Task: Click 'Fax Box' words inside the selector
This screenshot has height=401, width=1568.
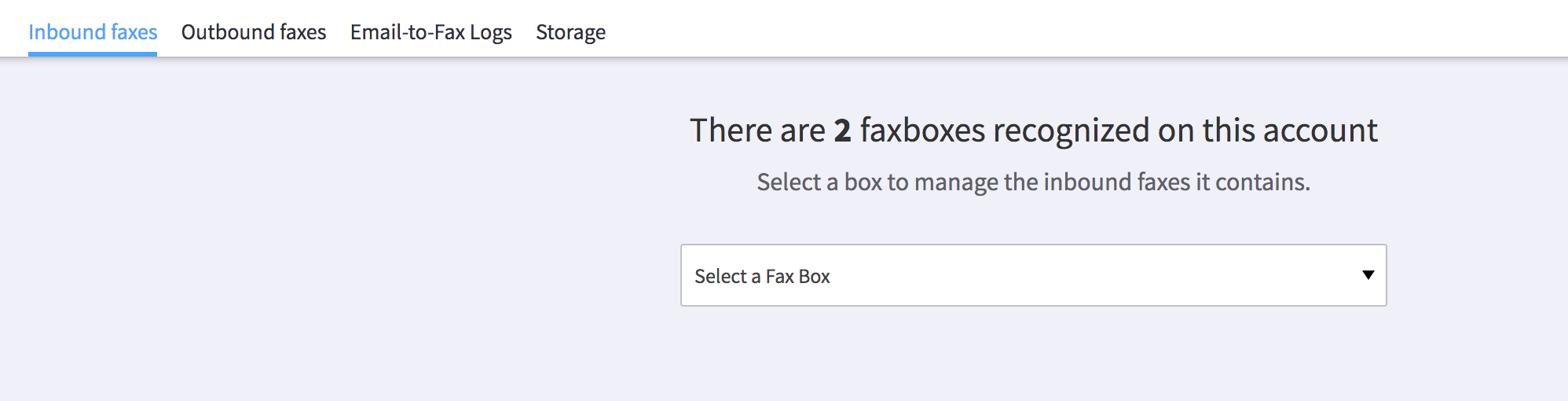Action: coord(798,276)
